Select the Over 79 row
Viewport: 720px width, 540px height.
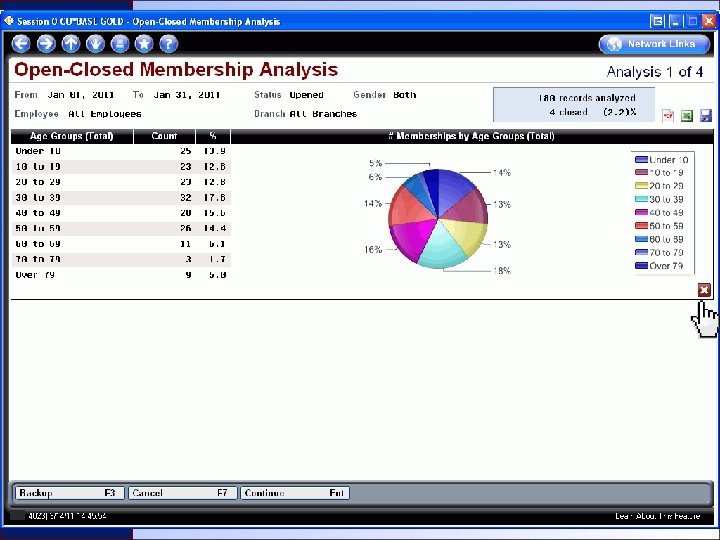click(121, 275)
